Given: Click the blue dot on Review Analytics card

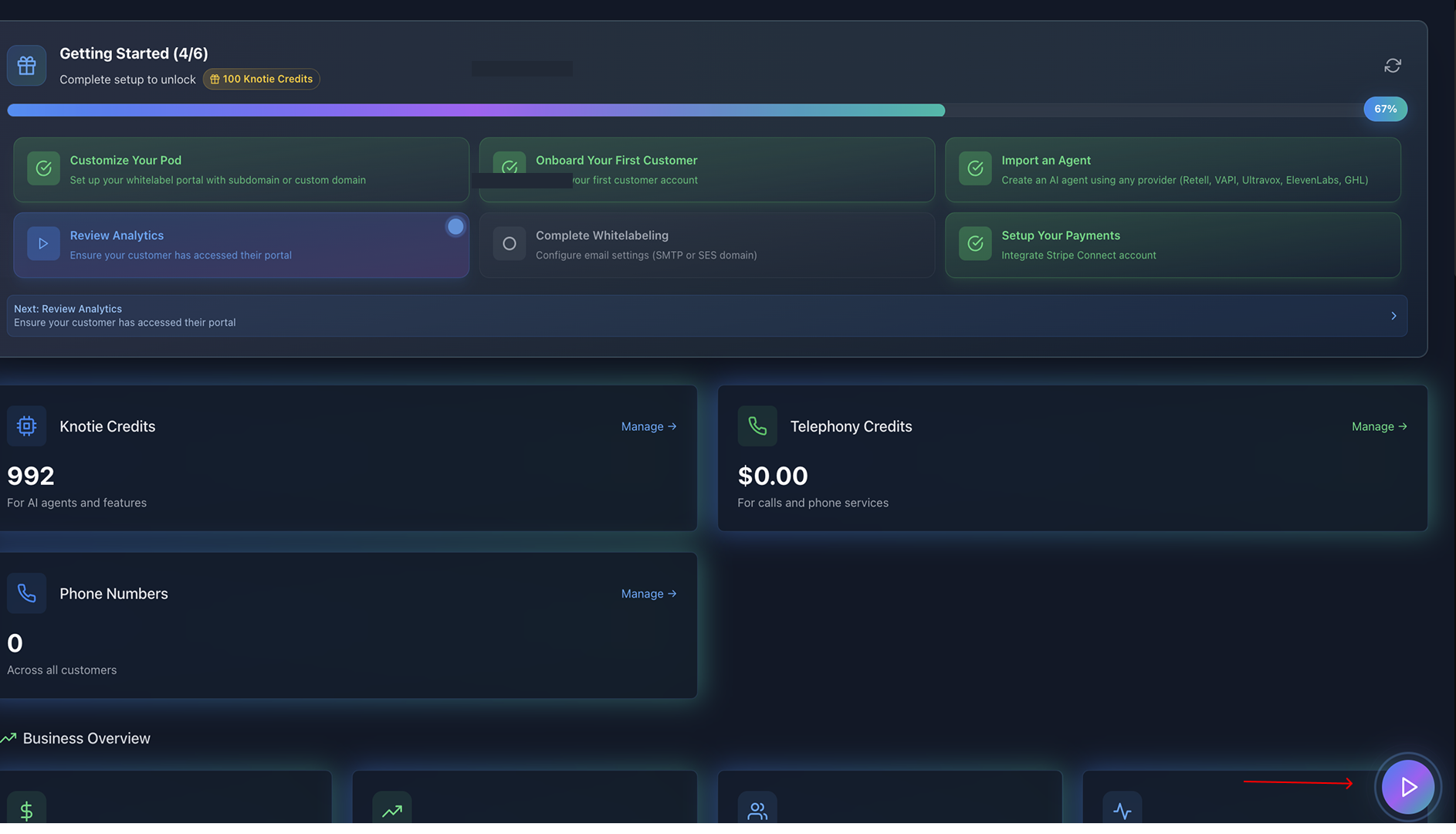Looking at the screenshot, I should click(455, 226).
